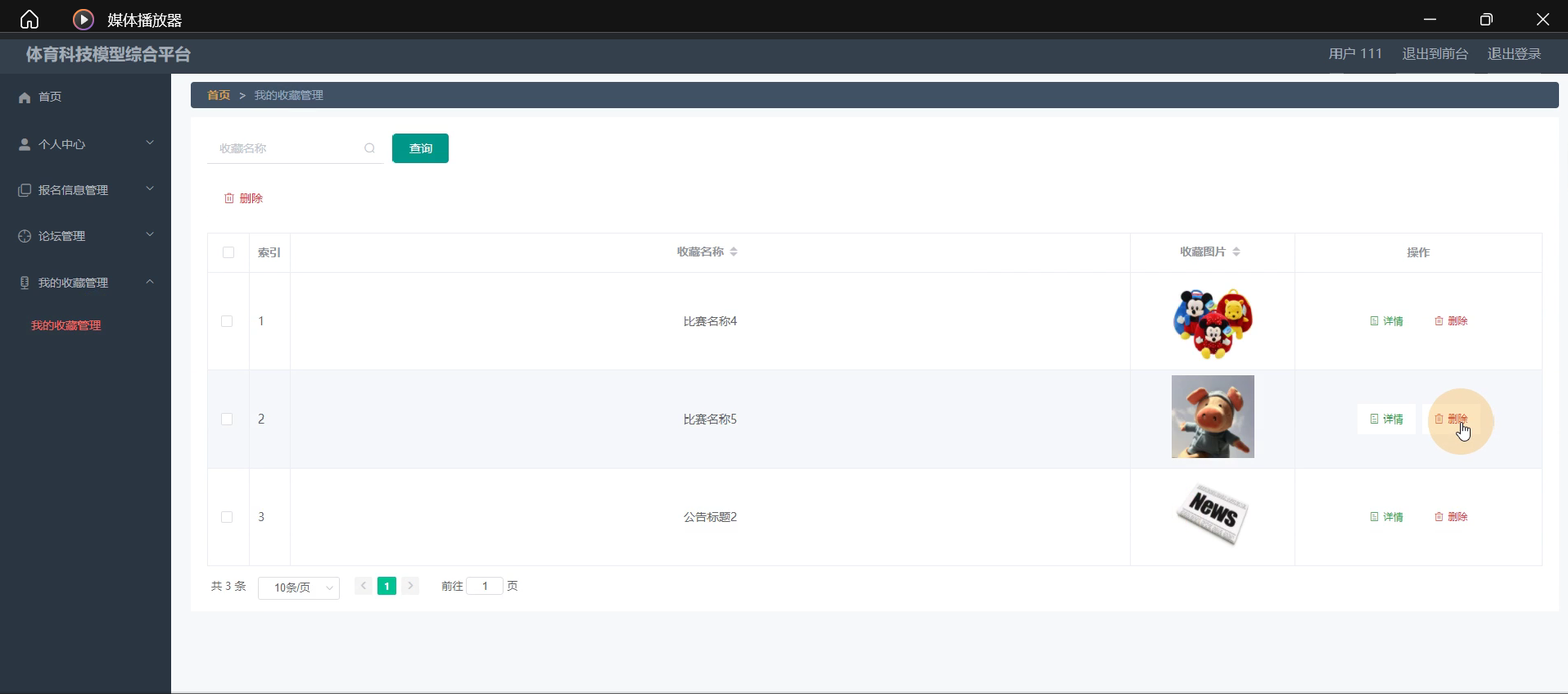Click the 首页 breadcrumb link
The height and width of the screenshot is (694, 1568).
pos(219,95)
